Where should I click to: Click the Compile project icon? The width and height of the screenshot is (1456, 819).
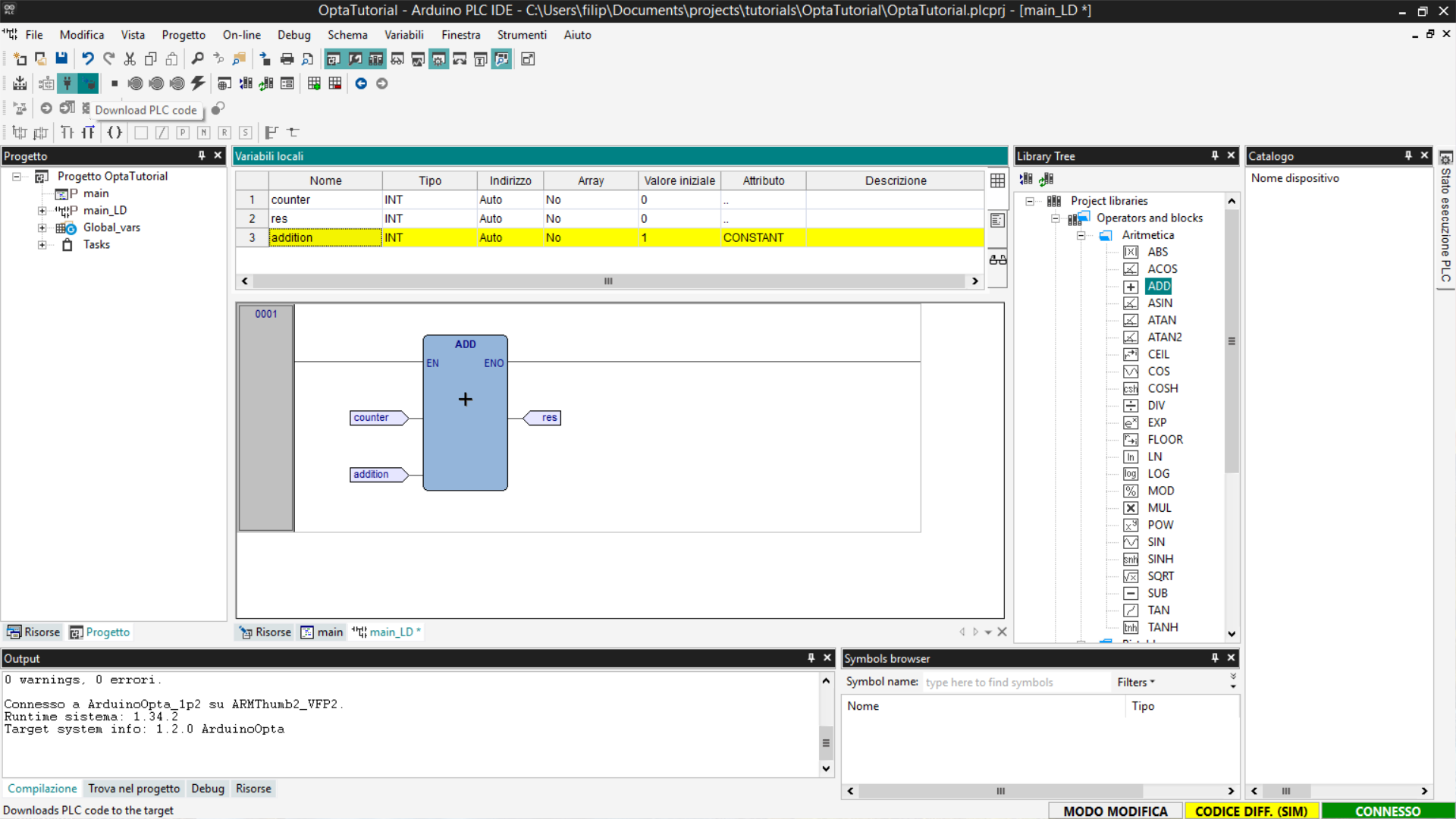coord(20,83)
